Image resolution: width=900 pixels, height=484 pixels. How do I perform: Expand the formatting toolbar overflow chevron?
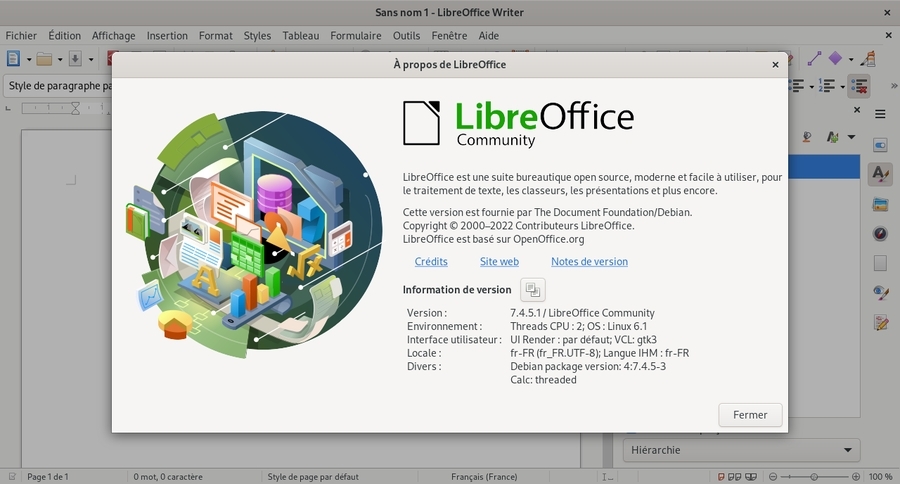894,86
